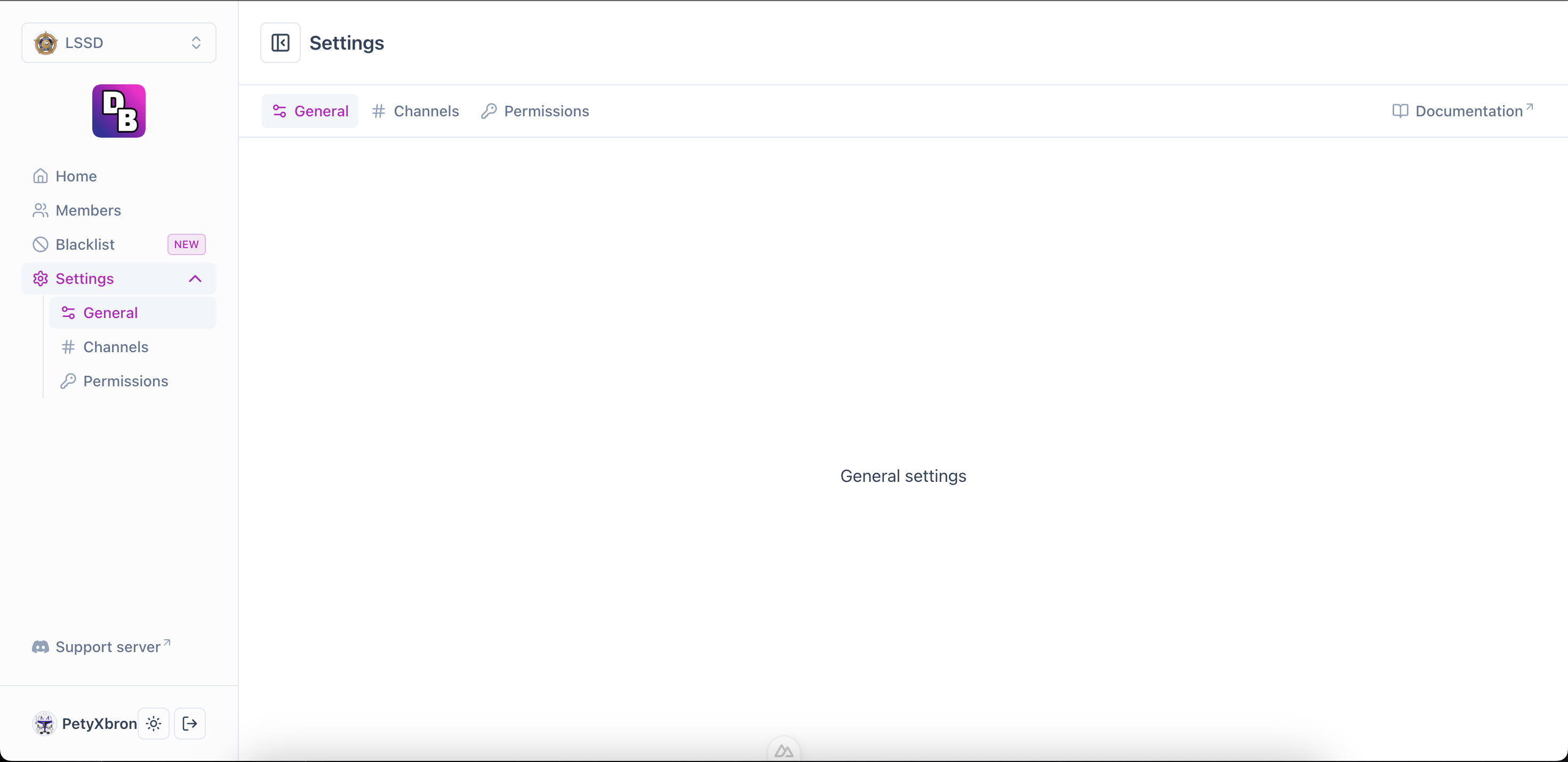Open the Nuxt devtools icon at bottom
Image resolution: width=1568 pixels, height=762 pixels.
click(783, 750)
